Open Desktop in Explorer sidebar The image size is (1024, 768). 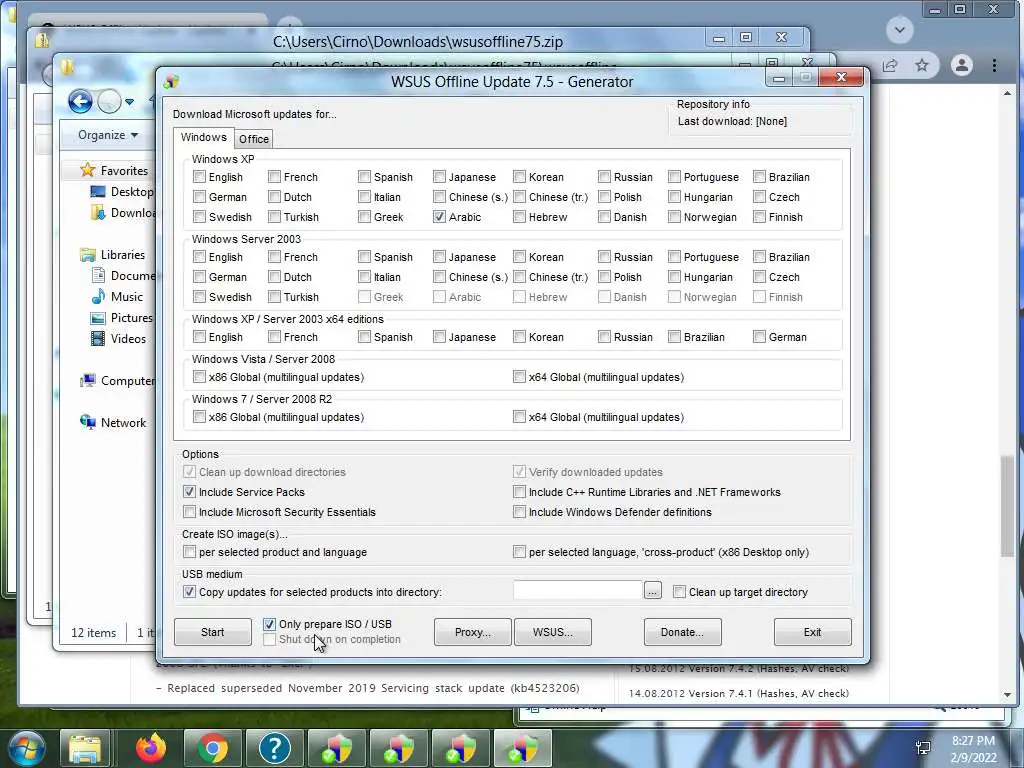point(121,191)
